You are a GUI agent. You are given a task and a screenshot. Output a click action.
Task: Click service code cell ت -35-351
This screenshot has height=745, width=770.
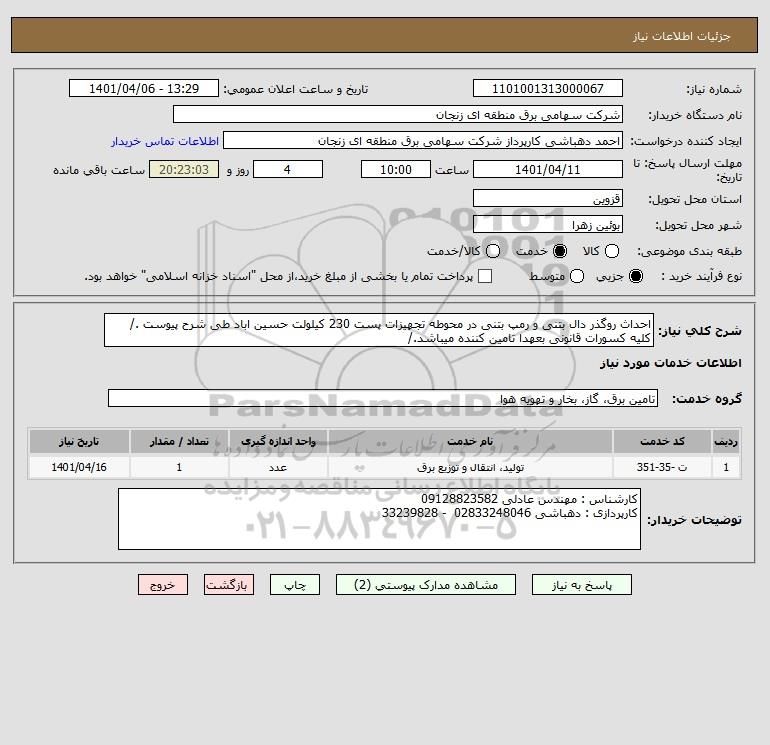point(662,467)
